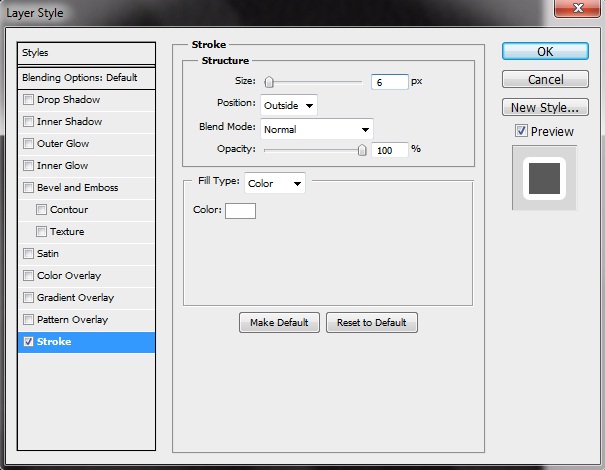The image size is (605, 470).
Task: Toggle the Contour checkbox
Action: coord(41,210)
